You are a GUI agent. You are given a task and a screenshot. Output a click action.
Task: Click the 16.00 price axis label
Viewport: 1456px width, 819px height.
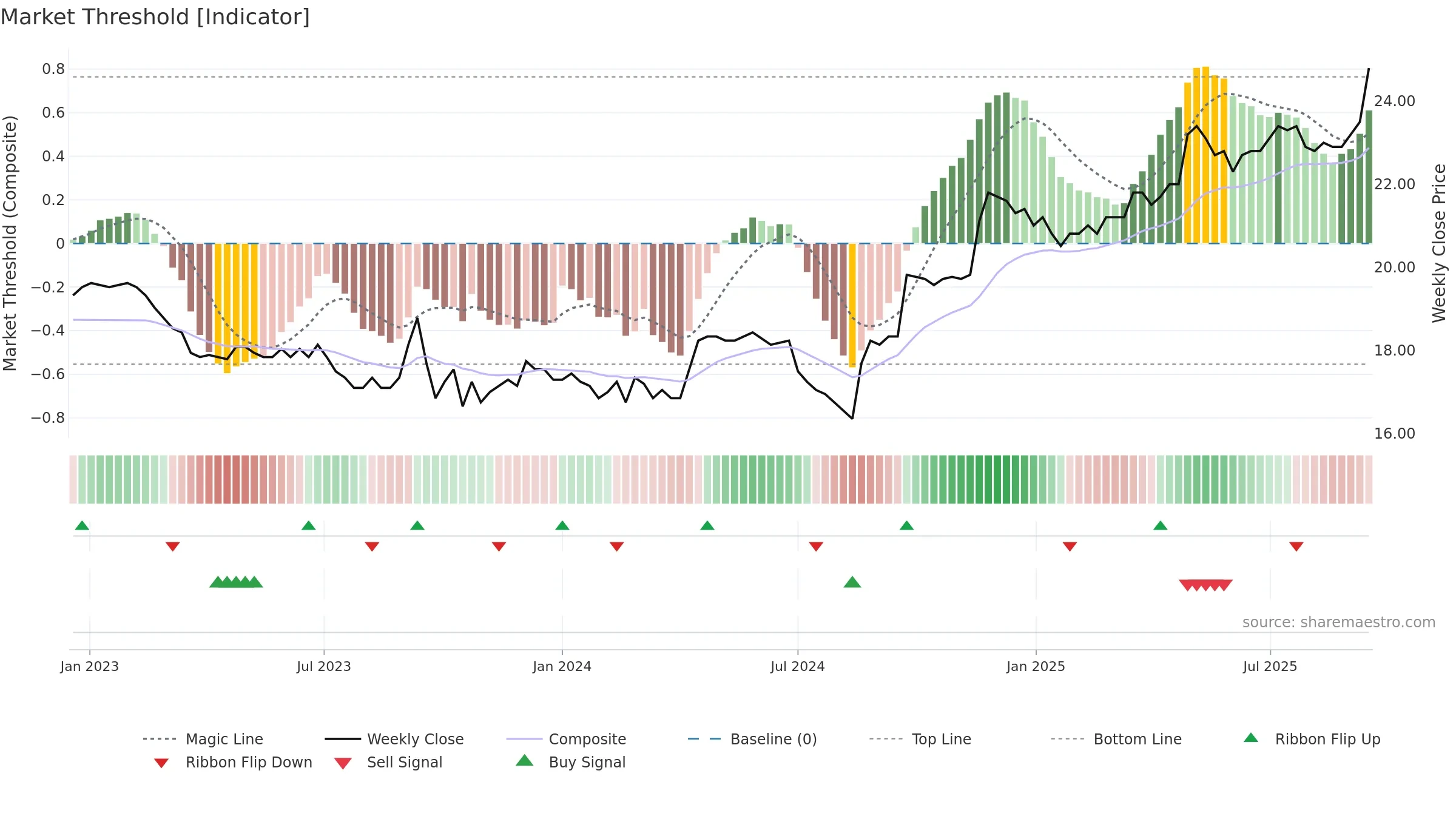(x=1395, y=434)
